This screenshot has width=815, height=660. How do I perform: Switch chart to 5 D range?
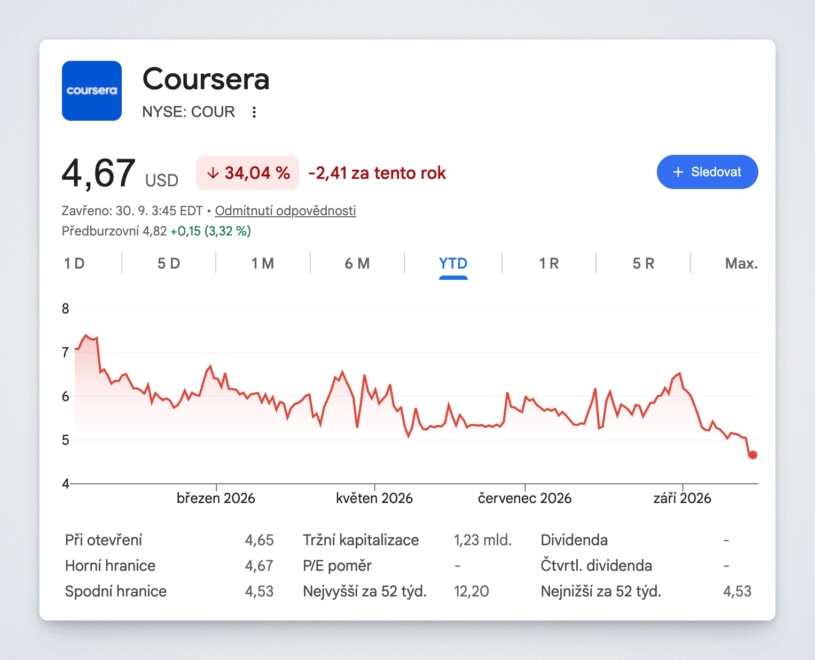(x=168, y=263)
